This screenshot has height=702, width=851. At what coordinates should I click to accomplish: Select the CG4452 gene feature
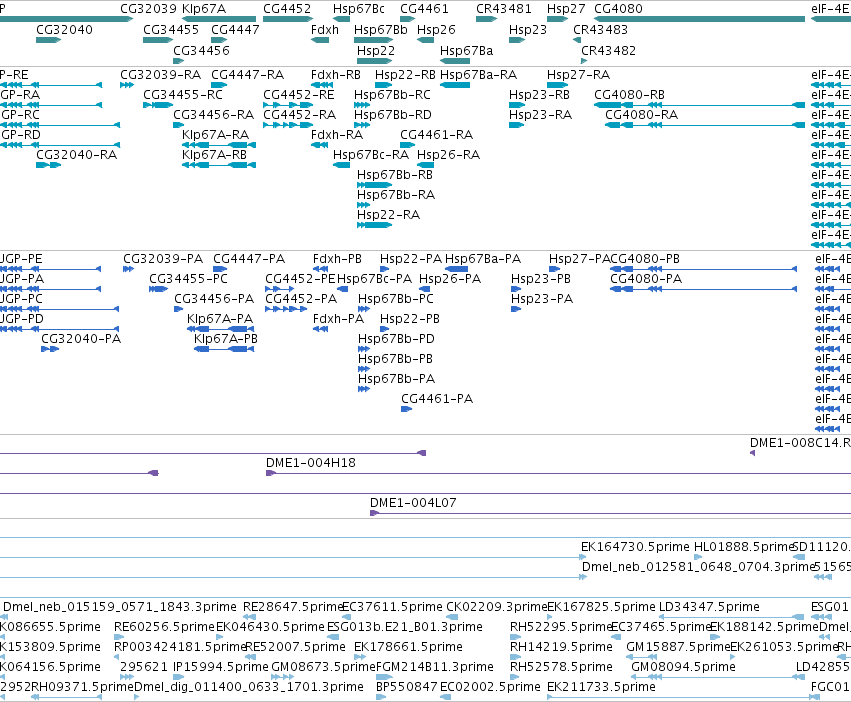coord(288,19)
